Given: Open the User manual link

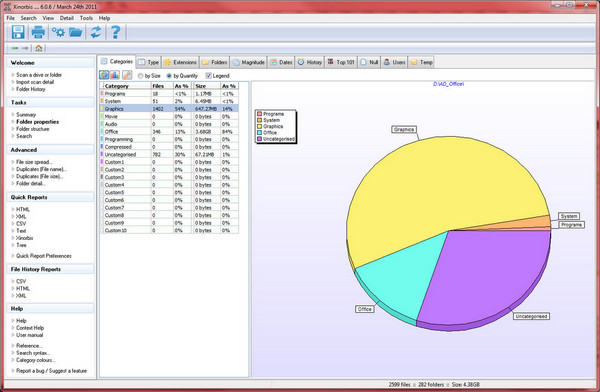Looking at the screenshot, I should pyautogui.click(x=29, y=335).
